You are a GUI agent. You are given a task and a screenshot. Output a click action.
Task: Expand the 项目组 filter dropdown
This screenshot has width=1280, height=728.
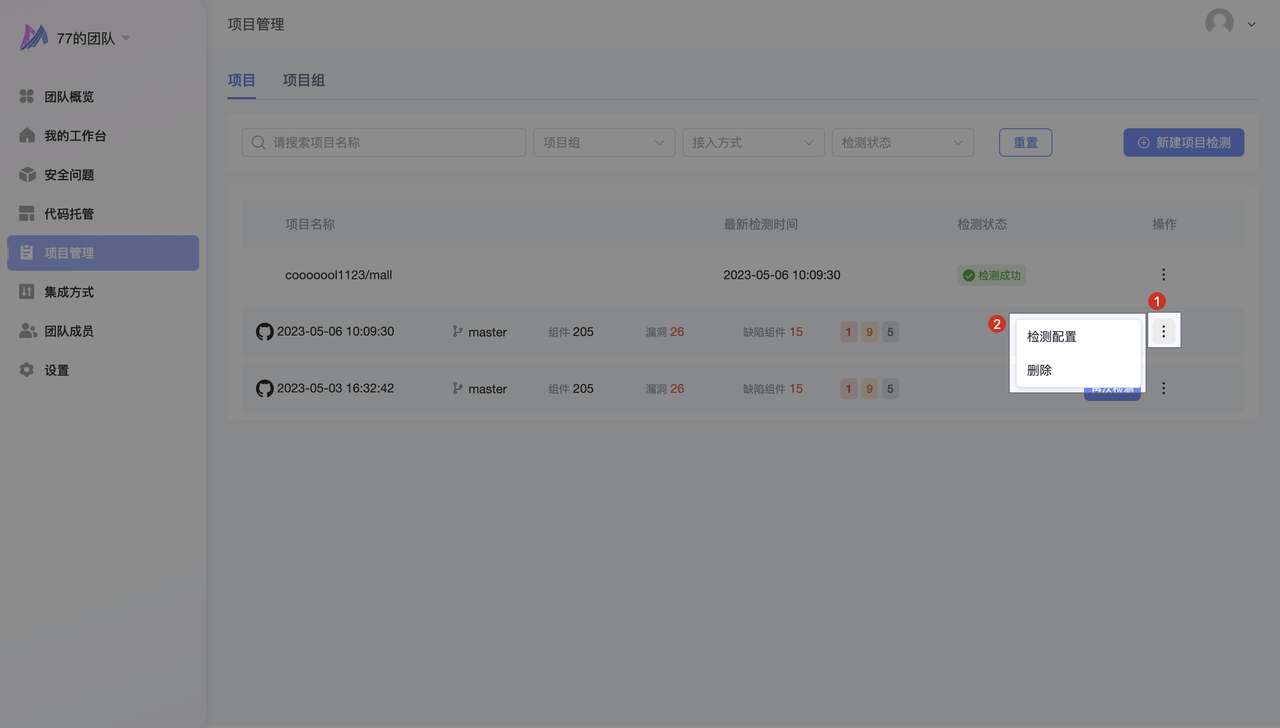tap(603, 143)
